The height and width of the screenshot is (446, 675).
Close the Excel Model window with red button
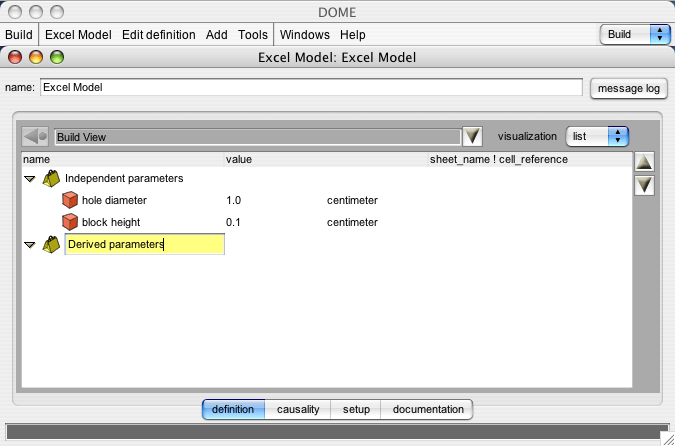(15, 57)
